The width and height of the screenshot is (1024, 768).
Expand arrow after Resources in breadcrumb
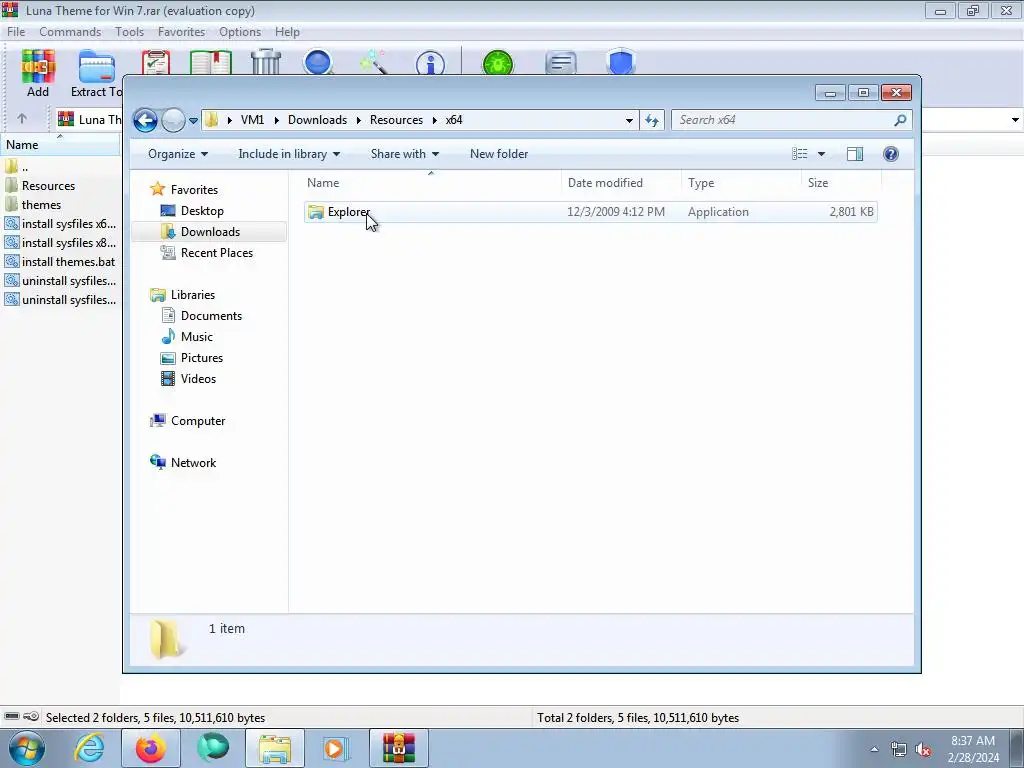(x=434, y=120)
